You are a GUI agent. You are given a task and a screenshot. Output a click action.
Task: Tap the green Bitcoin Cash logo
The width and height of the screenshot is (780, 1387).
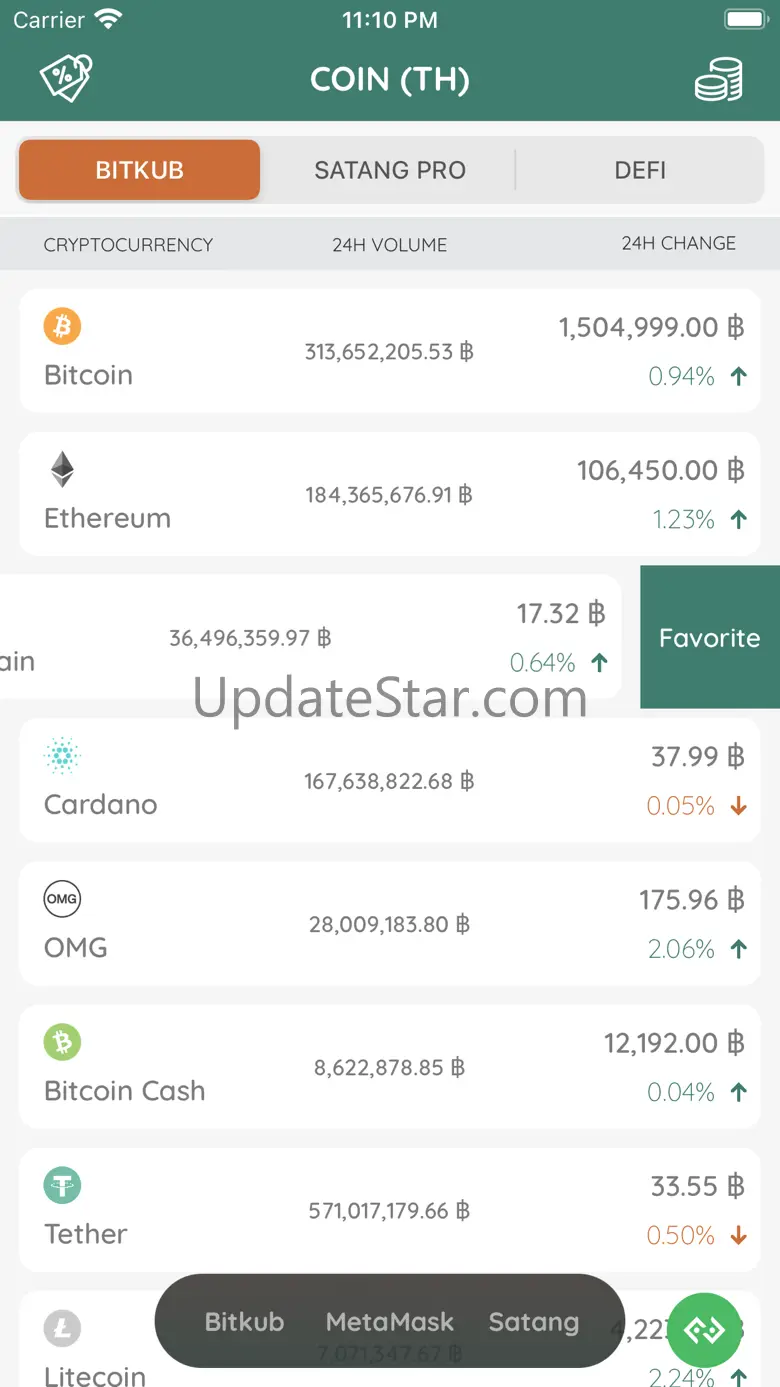point(62,1042)
